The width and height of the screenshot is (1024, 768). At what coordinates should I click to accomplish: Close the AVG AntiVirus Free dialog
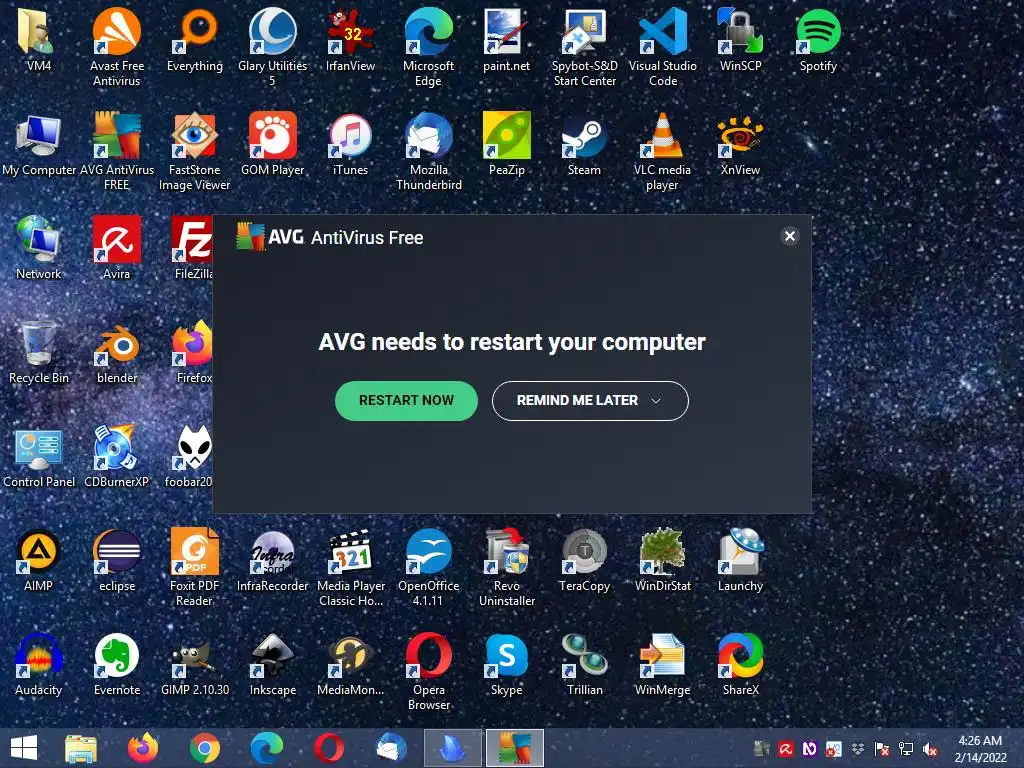click(790, 236)
